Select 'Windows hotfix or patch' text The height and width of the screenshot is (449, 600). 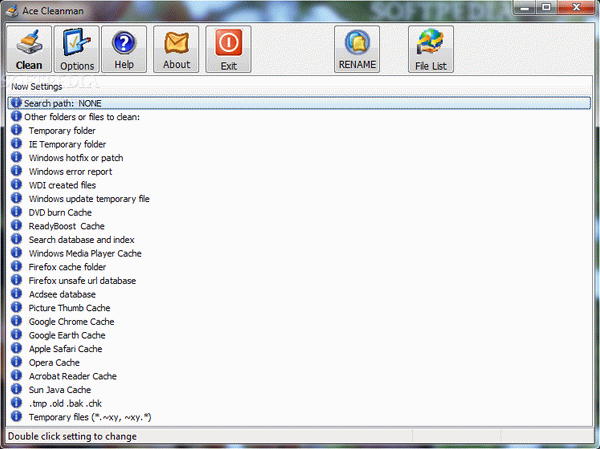76,158
